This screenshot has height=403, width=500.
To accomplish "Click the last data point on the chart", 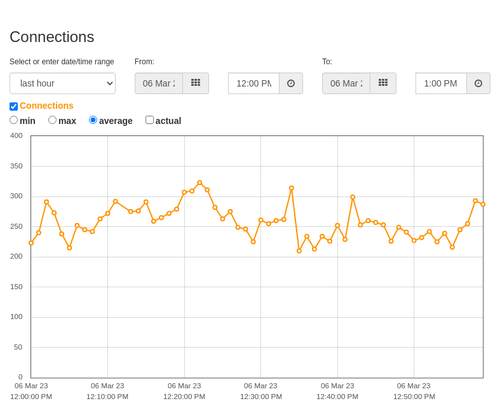I will [483, 204].
